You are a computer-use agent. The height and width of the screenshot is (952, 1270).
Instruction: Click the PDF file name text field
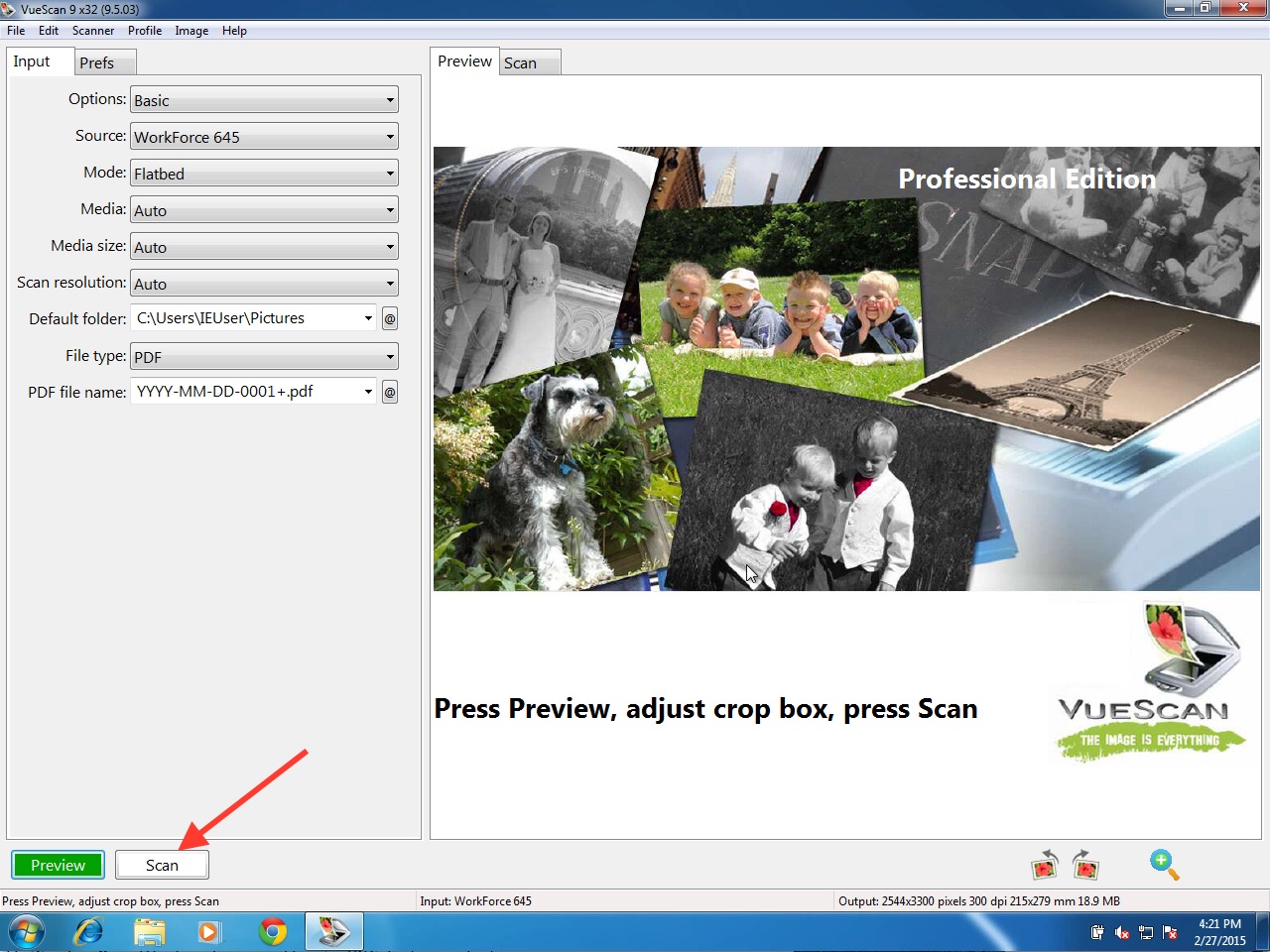(247, 392)
